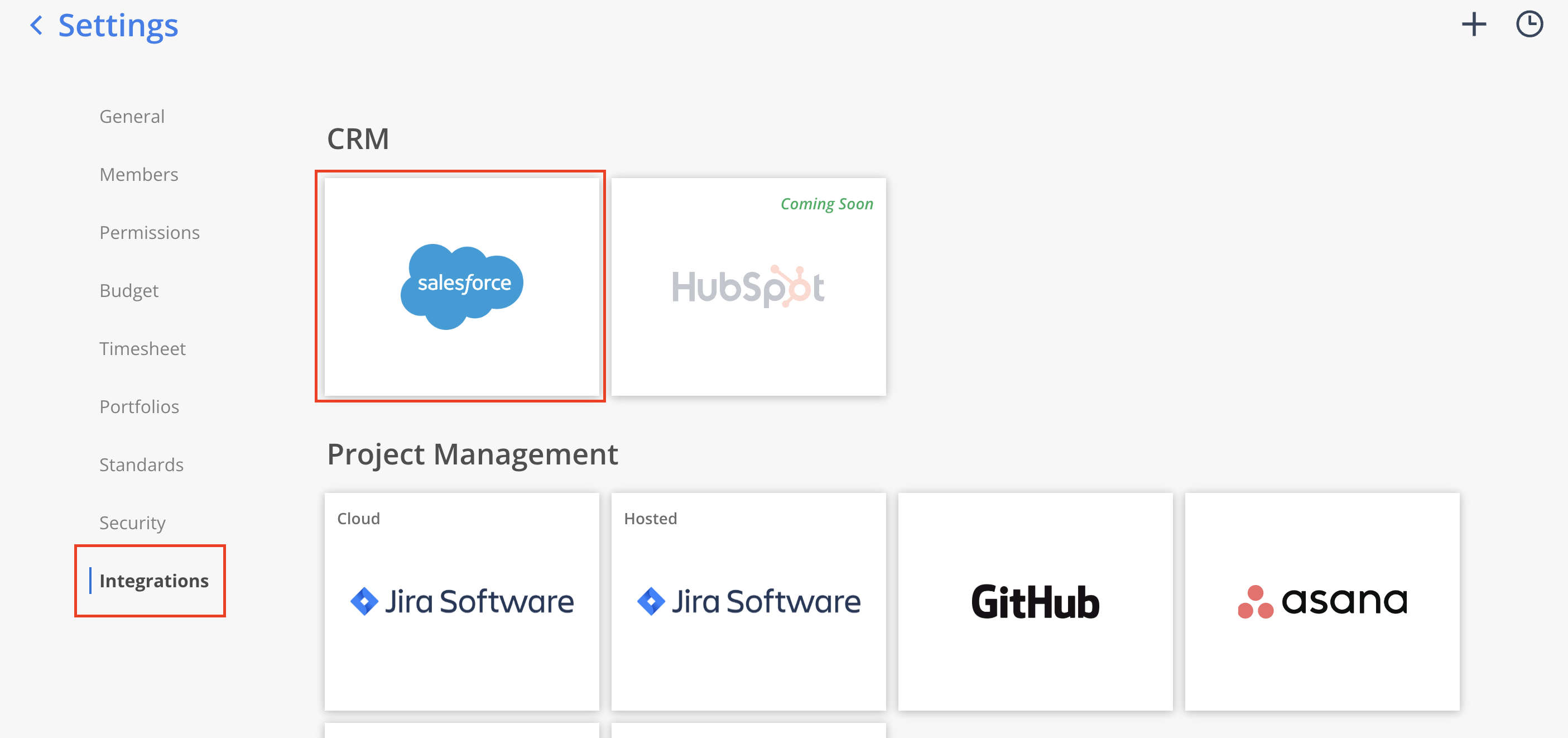The height and width of the screenshot is (738, 1568).
Task: Click the plus add icon
Action: [x=1474, y=25]
